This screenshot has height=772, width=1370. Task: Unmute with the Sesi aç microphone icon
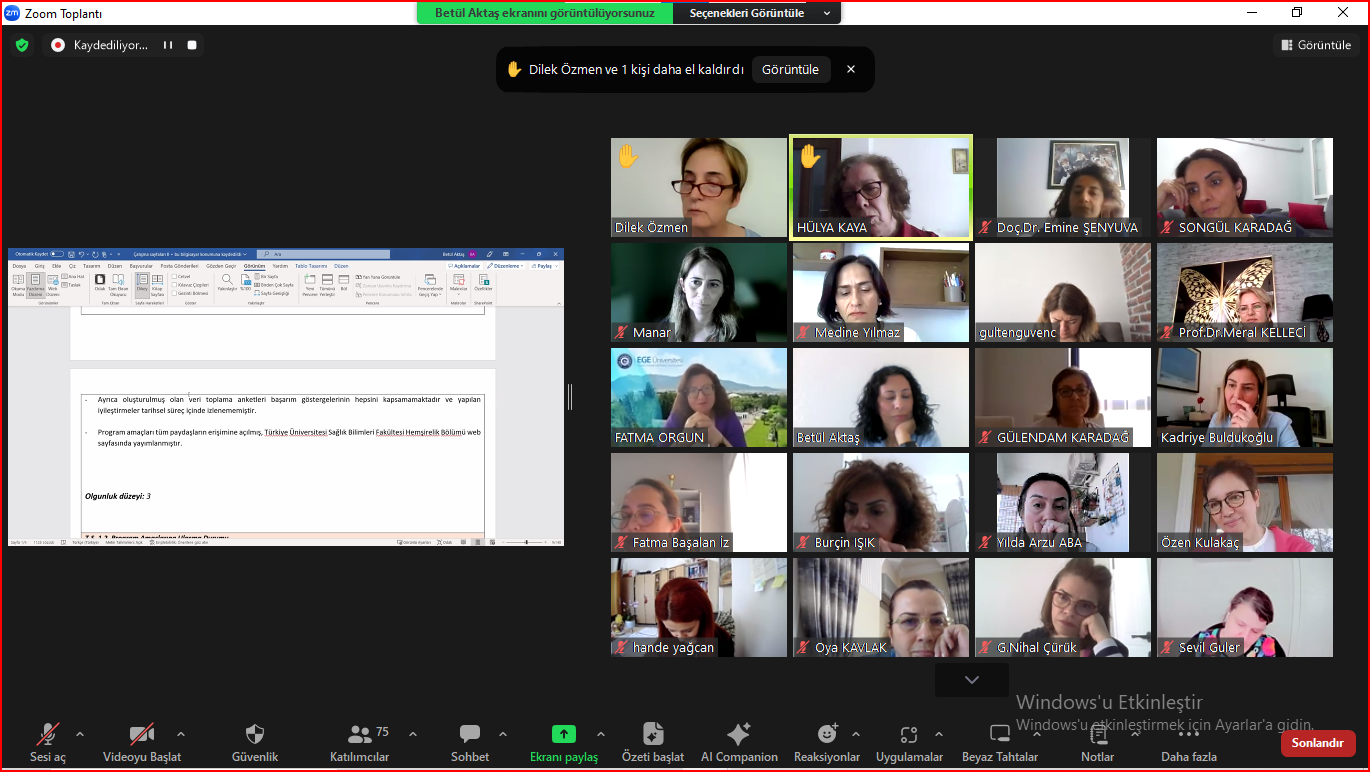click(47, 735)
